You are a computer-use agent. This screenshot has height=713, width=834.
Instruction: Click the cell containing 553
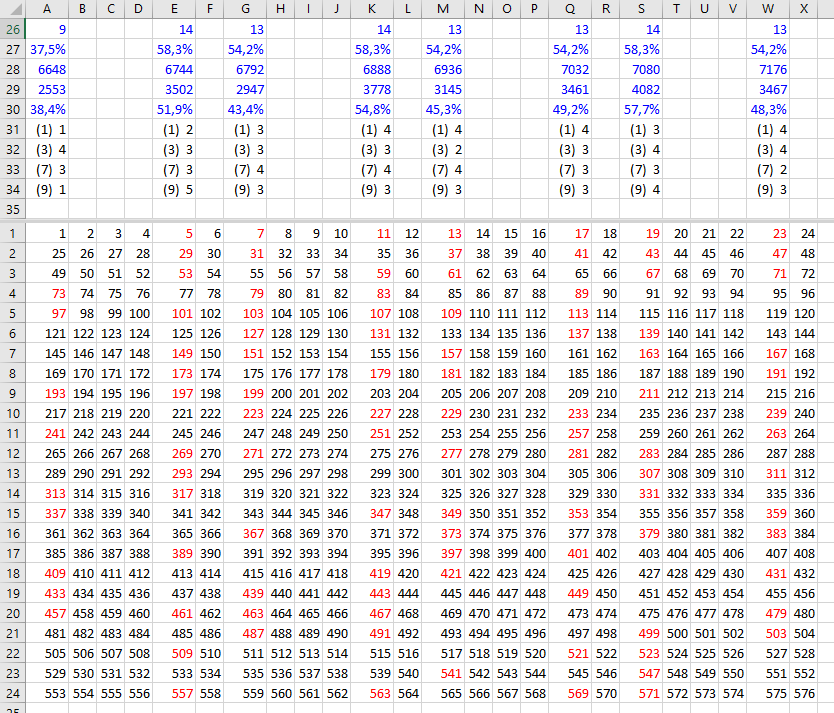click(x=47, y=693)
